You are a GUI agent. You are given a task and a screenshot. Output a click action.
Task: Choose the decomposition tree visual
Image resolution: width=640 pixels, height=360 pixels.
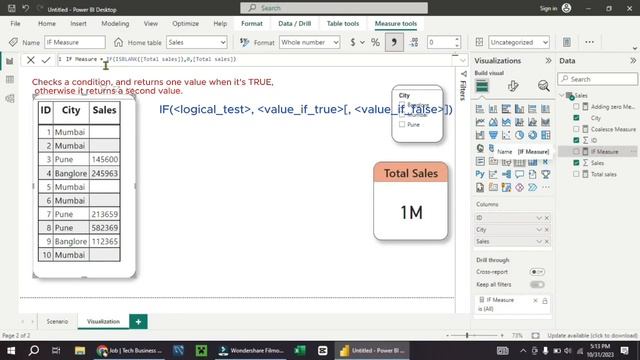point(506,174)
